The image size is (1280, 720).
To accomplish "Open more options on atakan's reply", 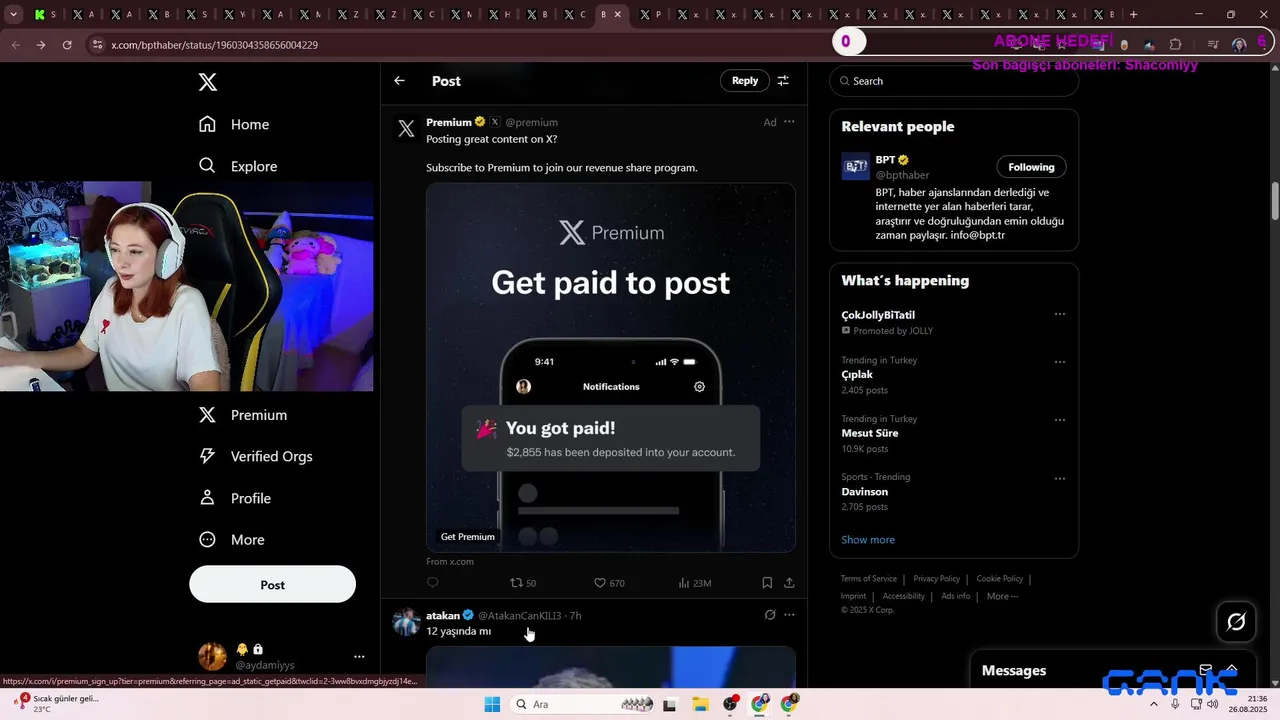I will pos(789,615).
